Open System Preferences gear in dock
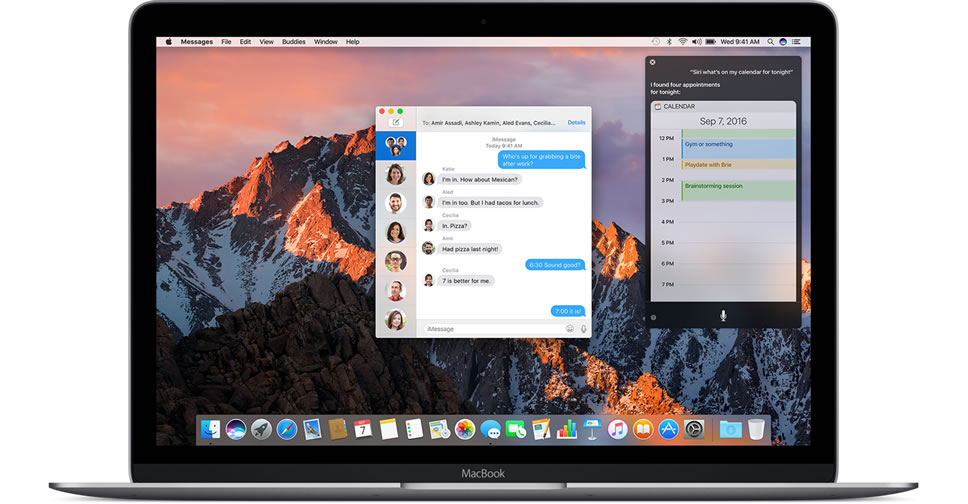The image size is (968, 504). click(x=694, y=429)
